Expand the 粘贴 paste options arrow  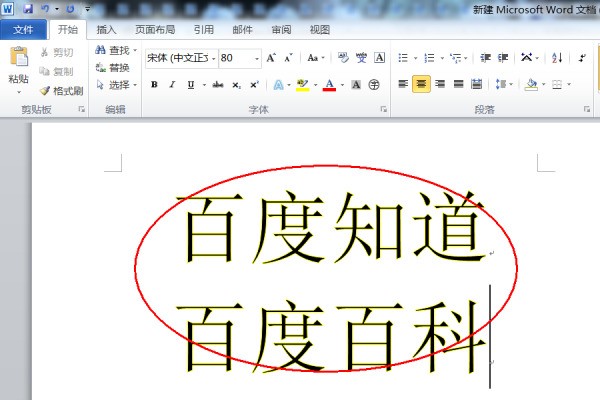point(19,92)
